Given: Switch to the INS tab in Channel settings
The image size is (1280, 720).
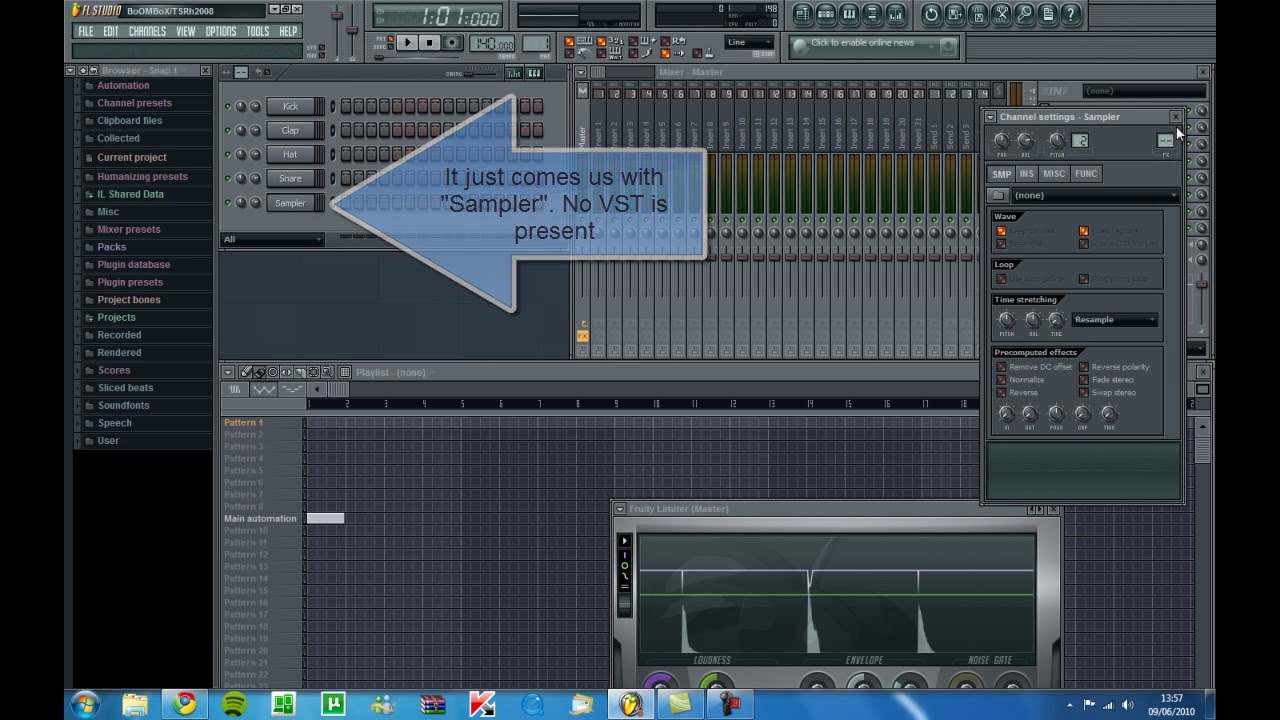Looking at the screenshot, I should tap(1026, 174).
